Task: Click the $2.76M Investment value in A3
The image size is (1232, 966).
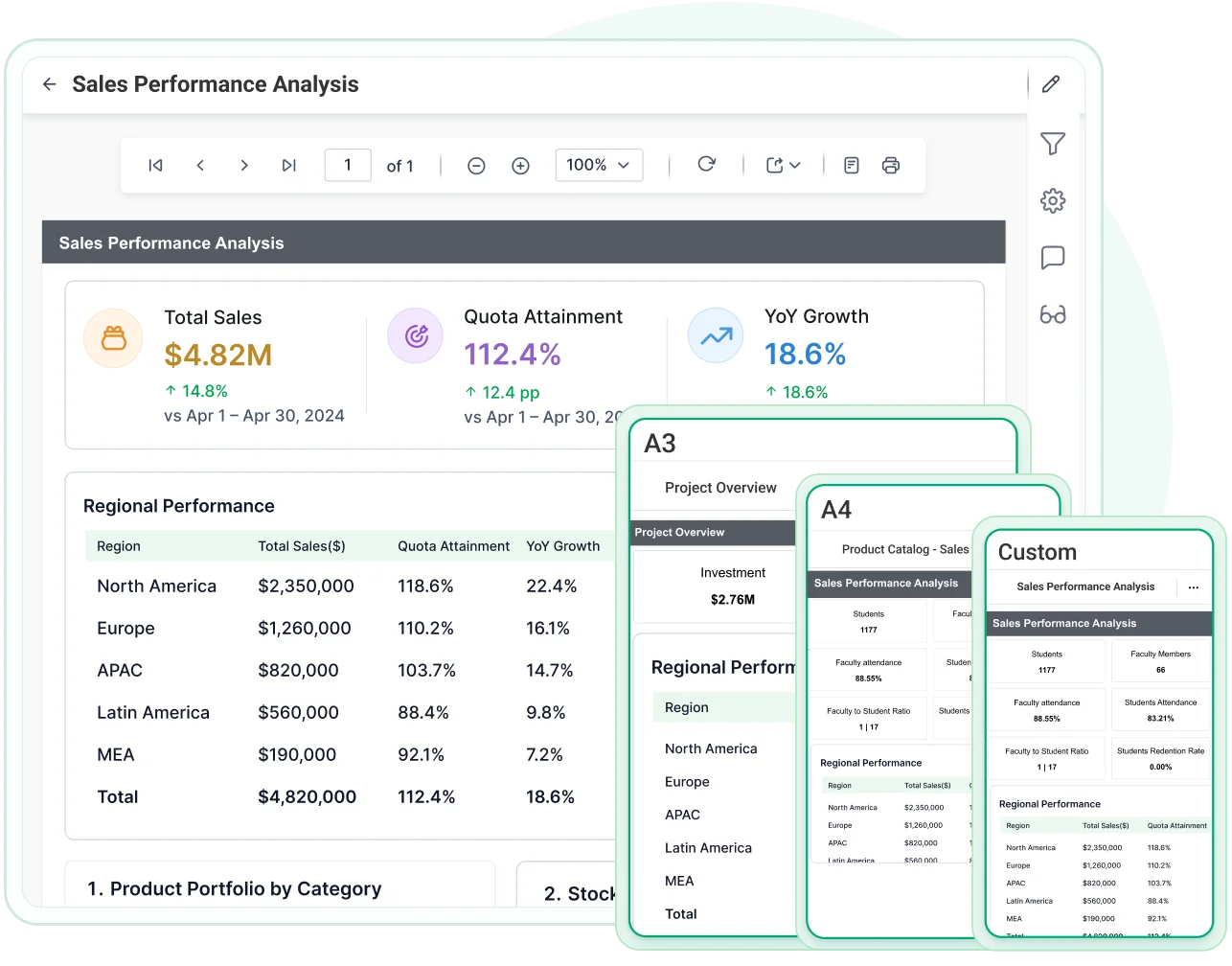Action: click(733, 600)
